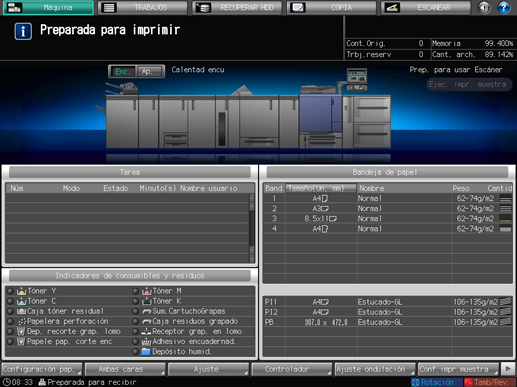Viewport: 517px width, 387px height.
Task: Click the Tóner M cartridge icon
Action: tap(147, 291)
